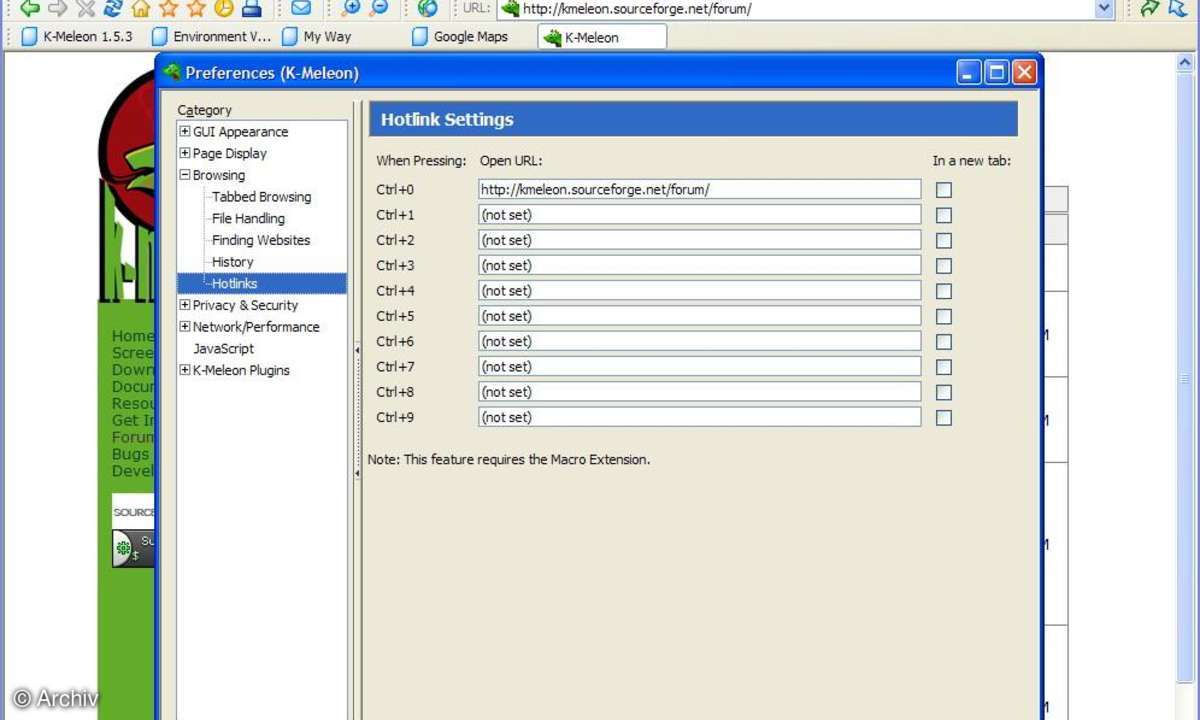This screenshot has height=720, width=1200.
Task: Click the Category label above the tree
Action: tap(204, 110)
